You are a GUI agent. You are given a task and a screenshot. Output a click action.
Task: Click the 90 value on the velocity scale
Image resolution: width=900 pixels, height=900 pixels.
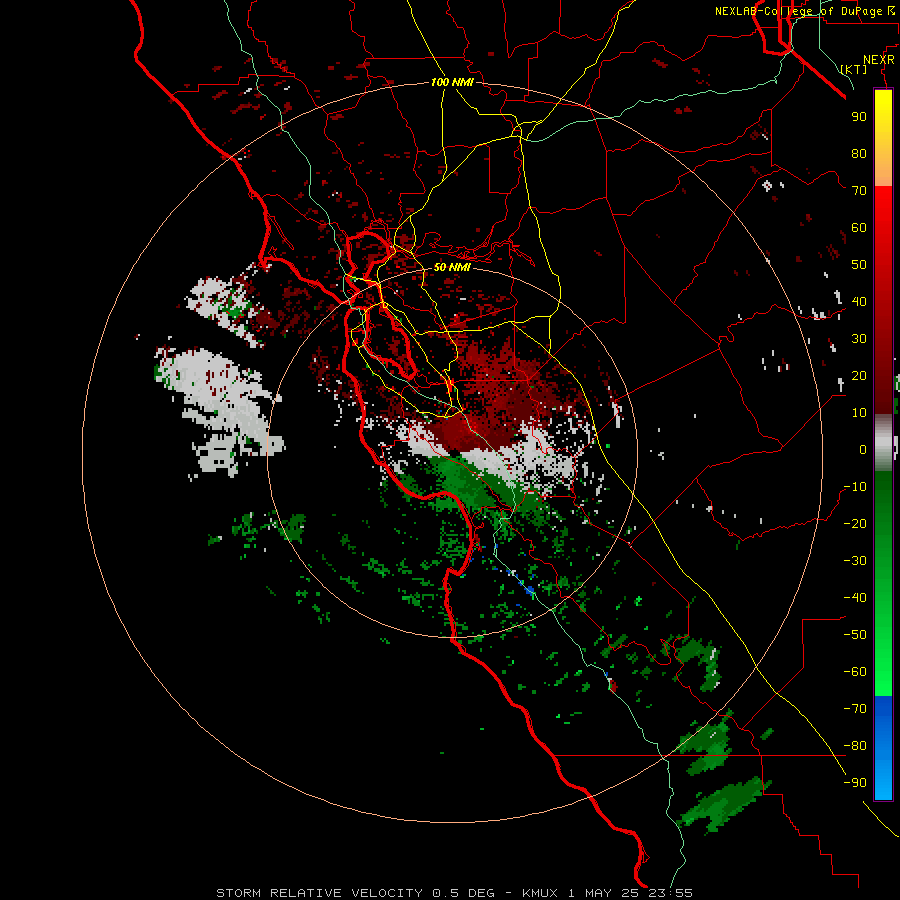coord(859,117)
